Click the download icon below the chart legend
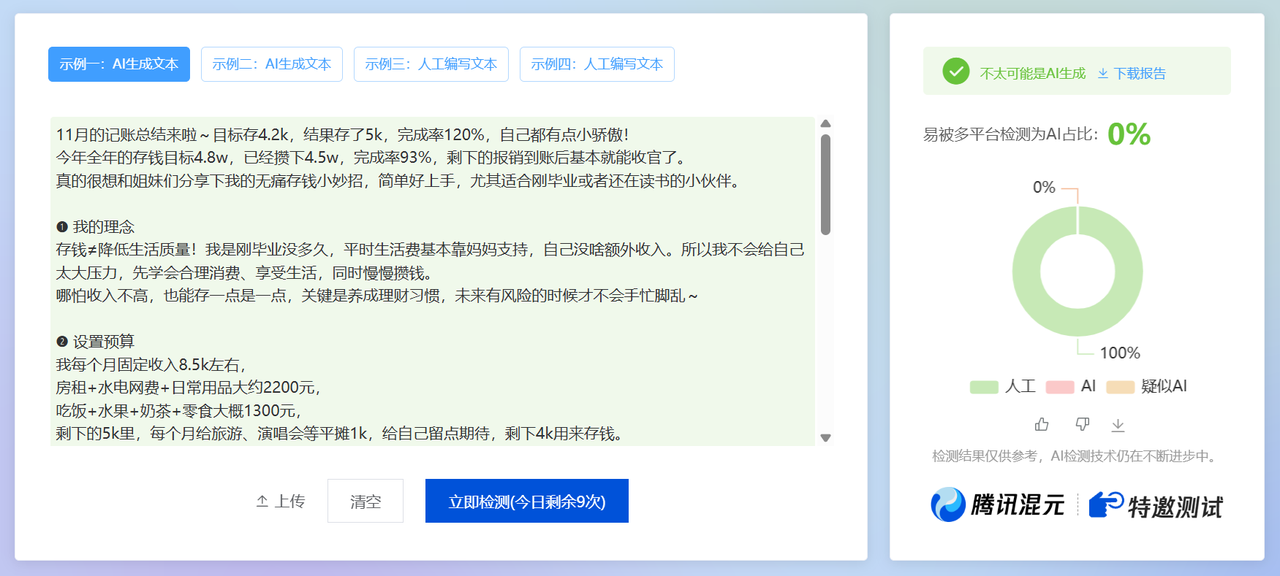This screenshot has height=576, width=1280. [1118, 425]
